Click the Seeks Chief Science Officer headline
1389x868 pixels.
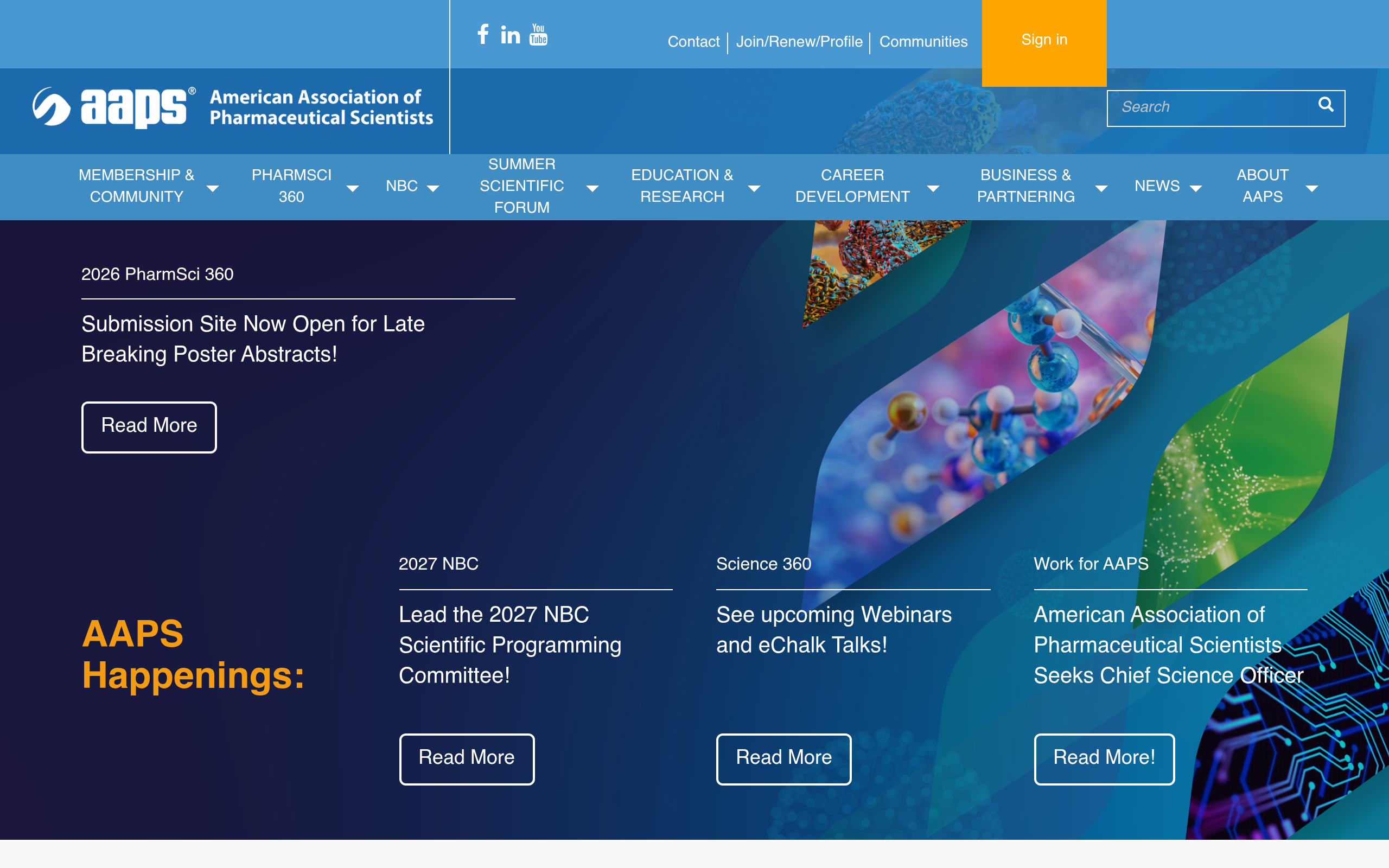[x=1169, y=644]
